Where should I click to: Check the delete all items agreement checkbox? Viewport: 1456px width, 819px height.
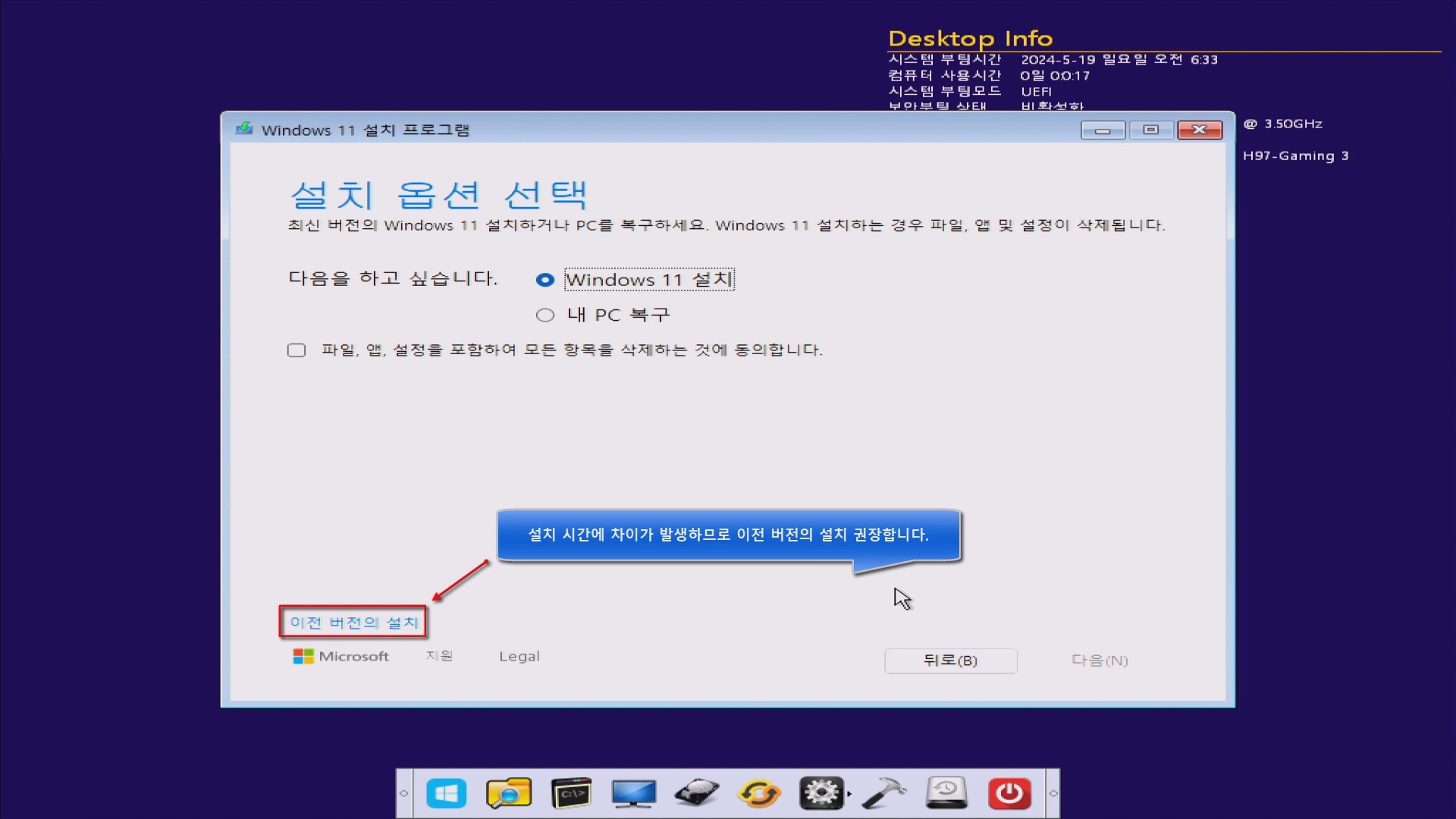(x=297, y=350)
